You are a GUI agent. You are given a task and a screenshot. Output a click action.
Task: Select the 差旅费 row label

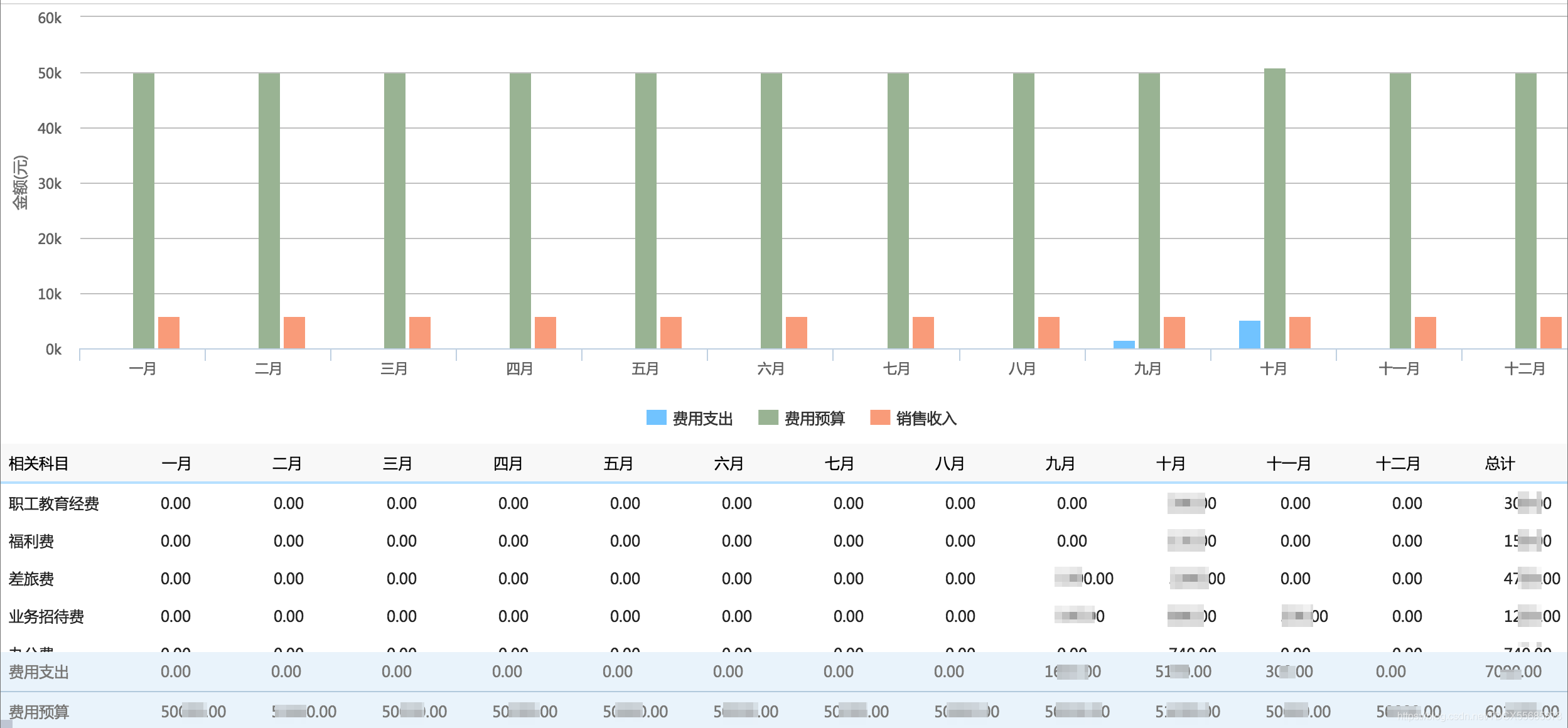pos(31,579)
